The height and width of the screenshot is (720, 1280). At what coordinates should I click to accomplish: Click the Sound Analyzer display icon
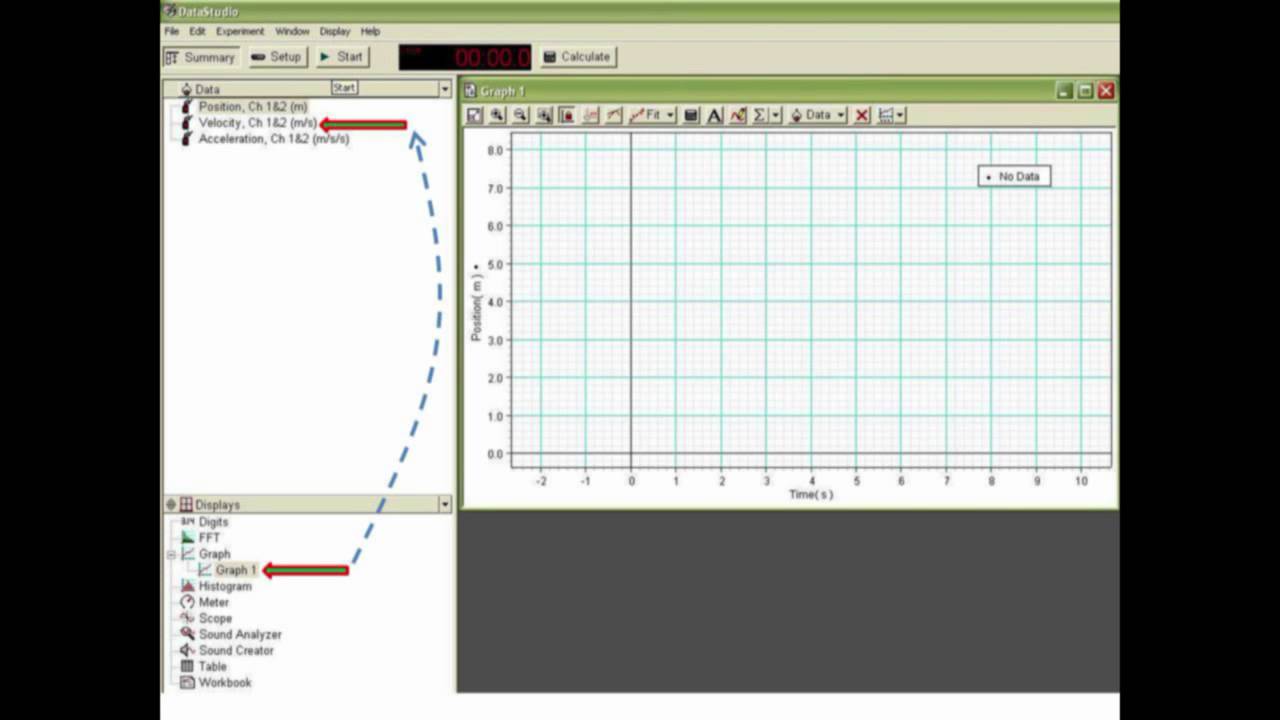point(187,634)
